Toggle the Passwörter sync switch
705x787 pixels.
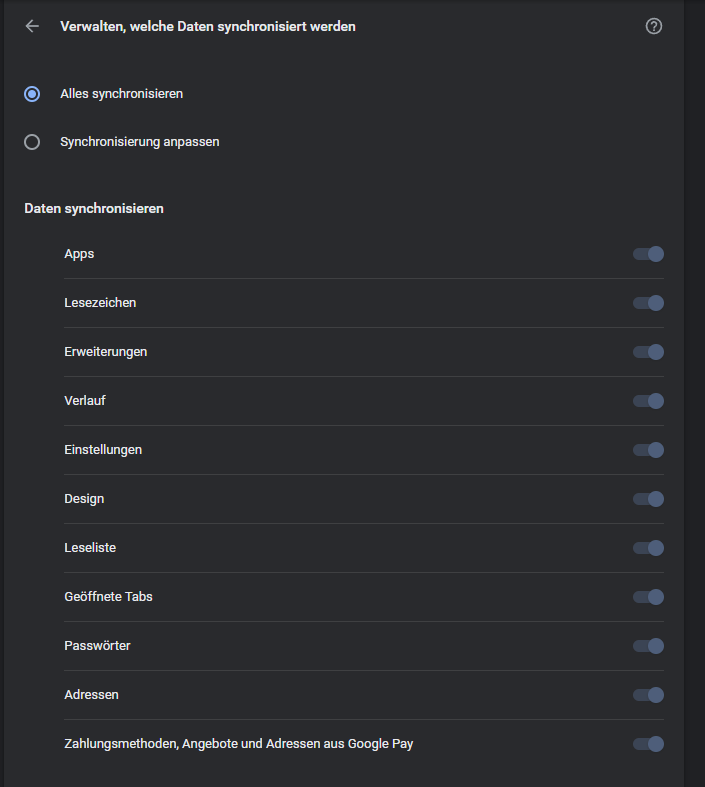click(x=648, y=646)
